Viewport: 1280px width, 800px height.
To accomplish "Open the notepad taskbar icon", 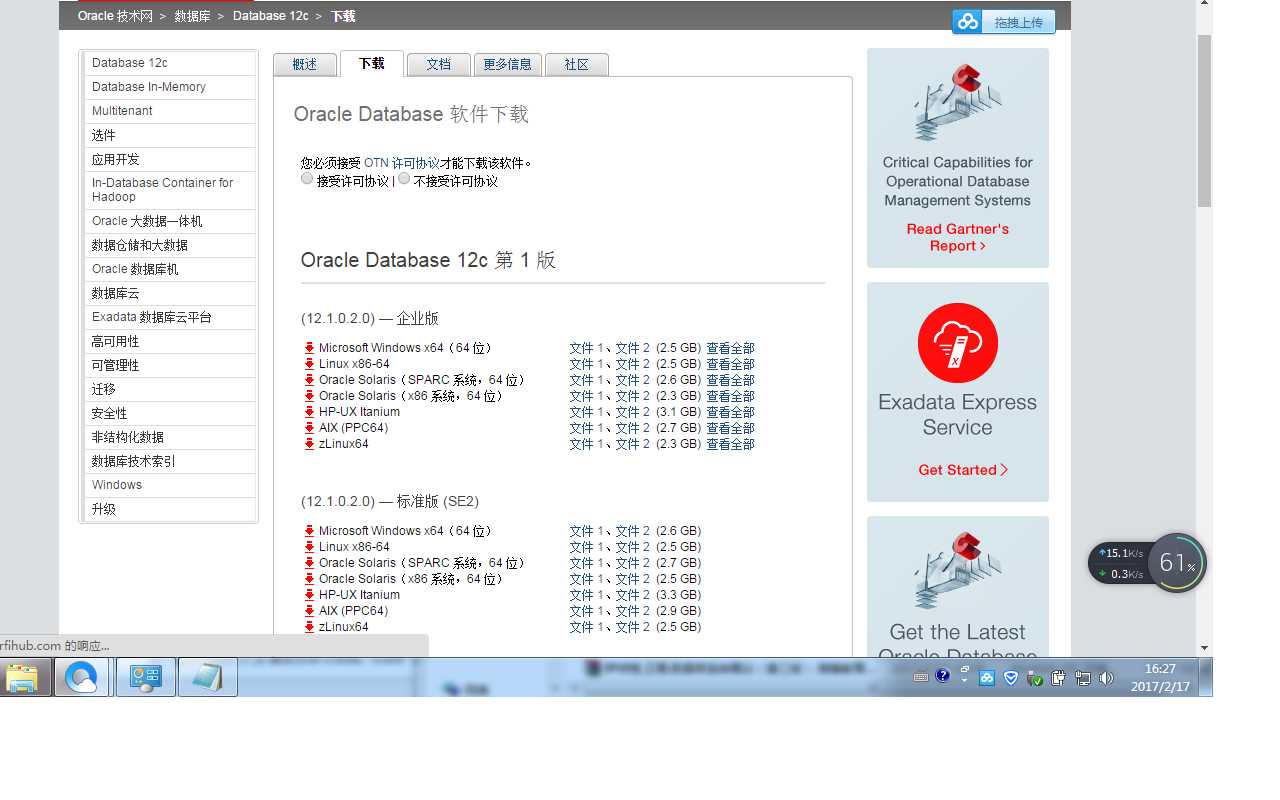I will pos(208,677).
